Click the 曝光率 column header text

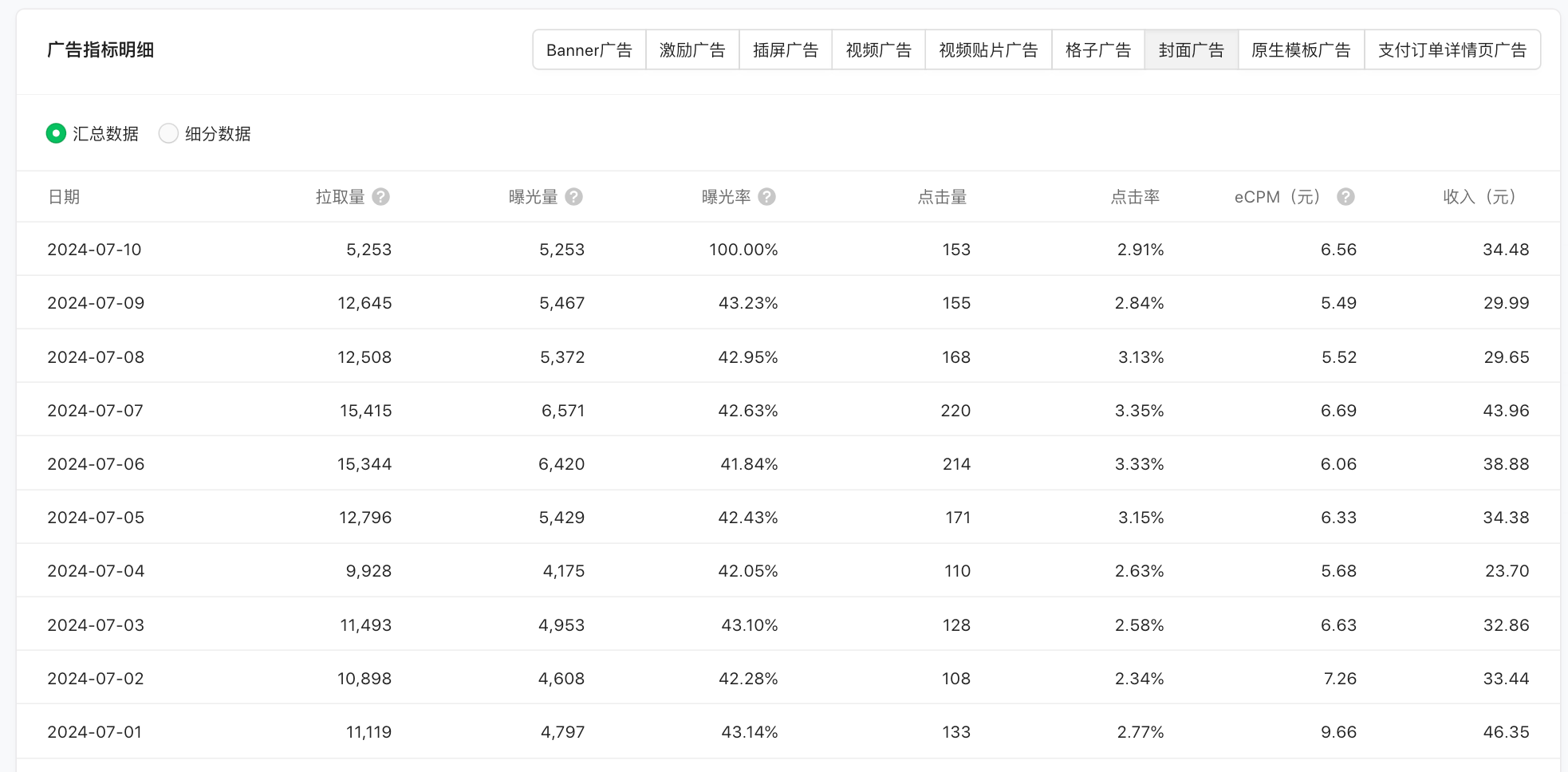coord(727,197)
